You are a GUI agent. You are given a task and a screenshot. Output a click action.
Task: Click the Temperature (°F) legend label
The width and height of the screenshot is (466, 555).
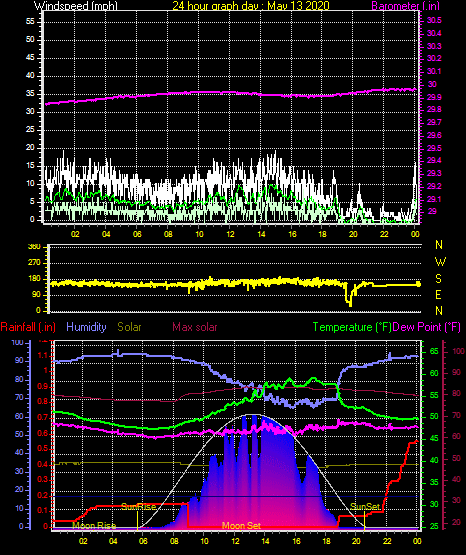click(x=352, y=327)
